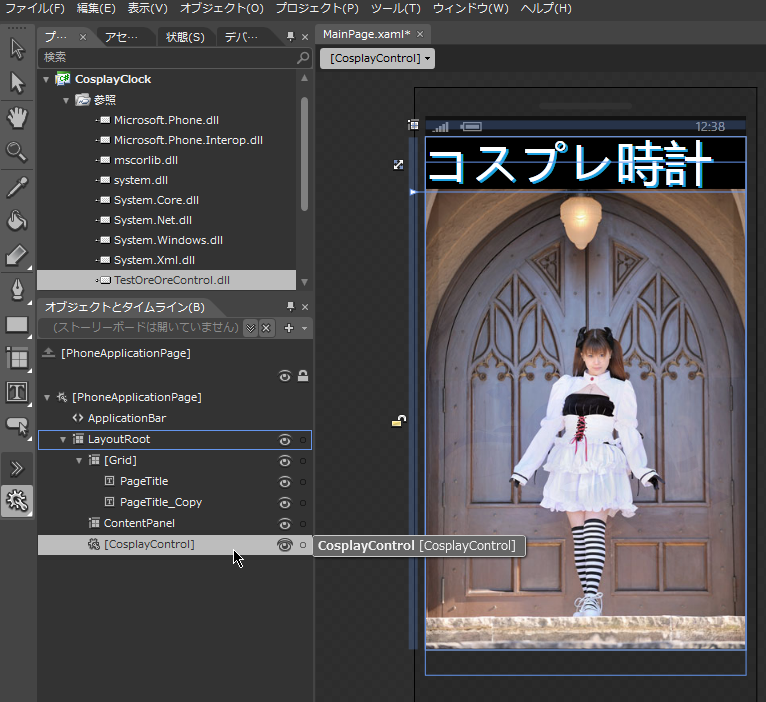Toggle lock dot of PageTitle
766x702 pixels.
(x=303, y=482)
